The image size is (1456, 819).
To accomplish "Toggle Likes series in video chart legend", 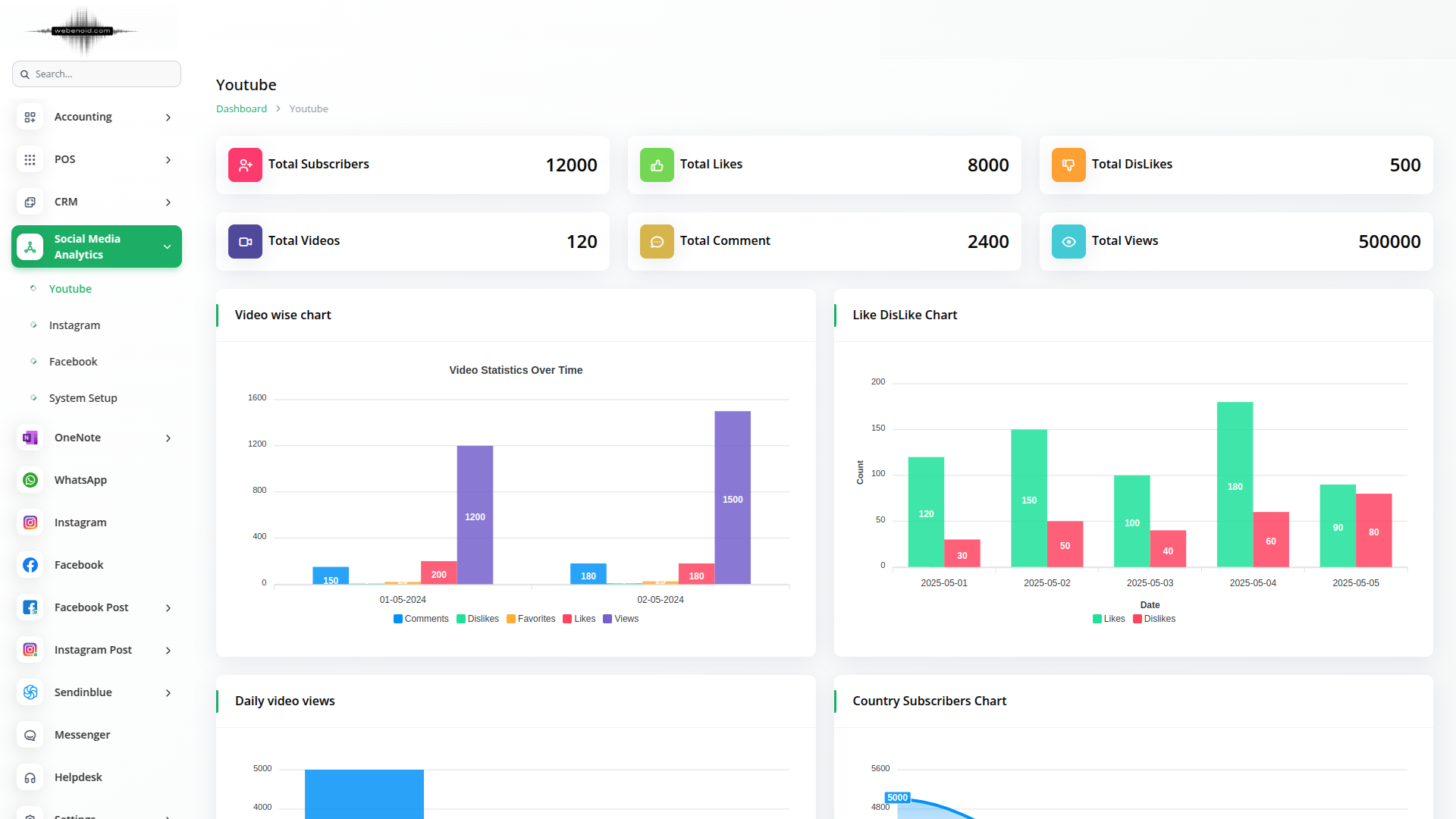I will (579, 619).
